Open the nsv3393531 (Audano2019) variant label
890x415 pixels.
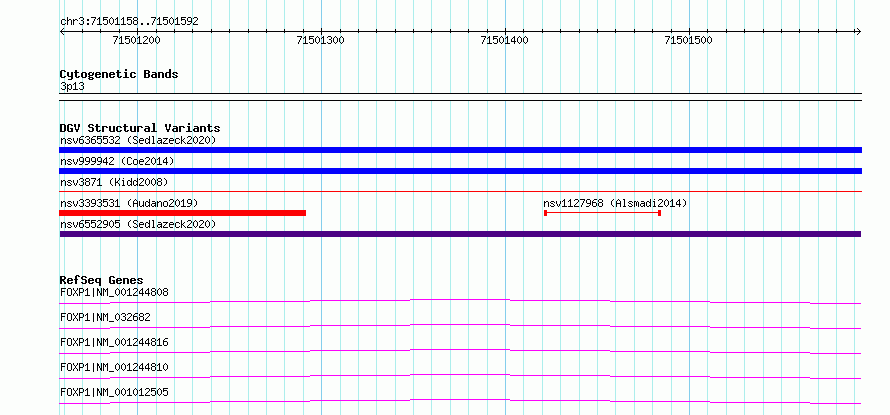(x=129, y=203)
